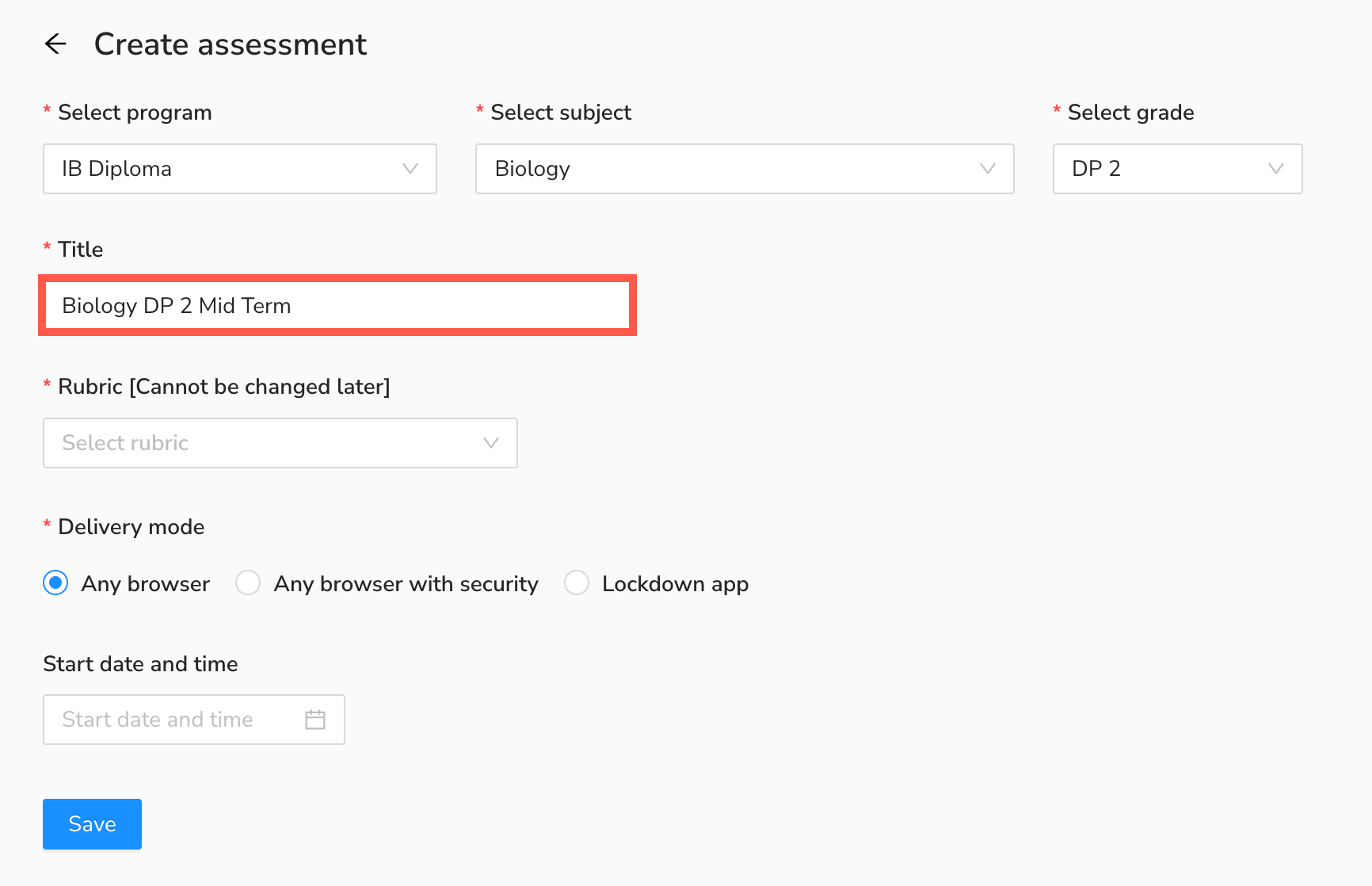This screenshot has width=1372, height=886.
Task: Enable the Lockdown app radio option
Action: (576, 583)
